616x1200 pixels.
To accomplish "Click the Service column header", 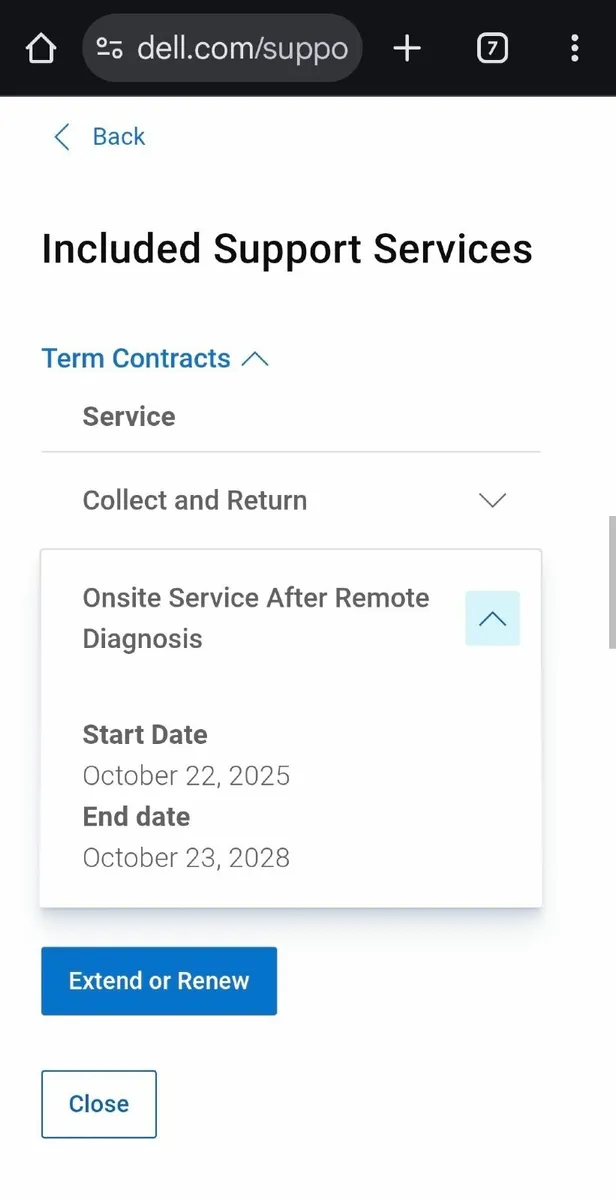I will 129,417.
